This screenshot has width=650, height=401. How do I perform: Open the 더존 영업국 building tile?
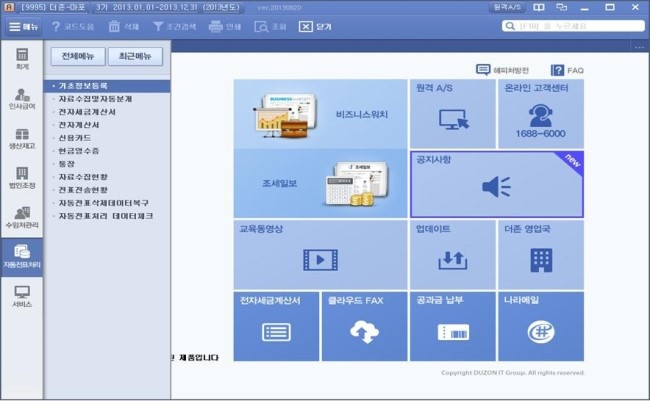(541, 255)
